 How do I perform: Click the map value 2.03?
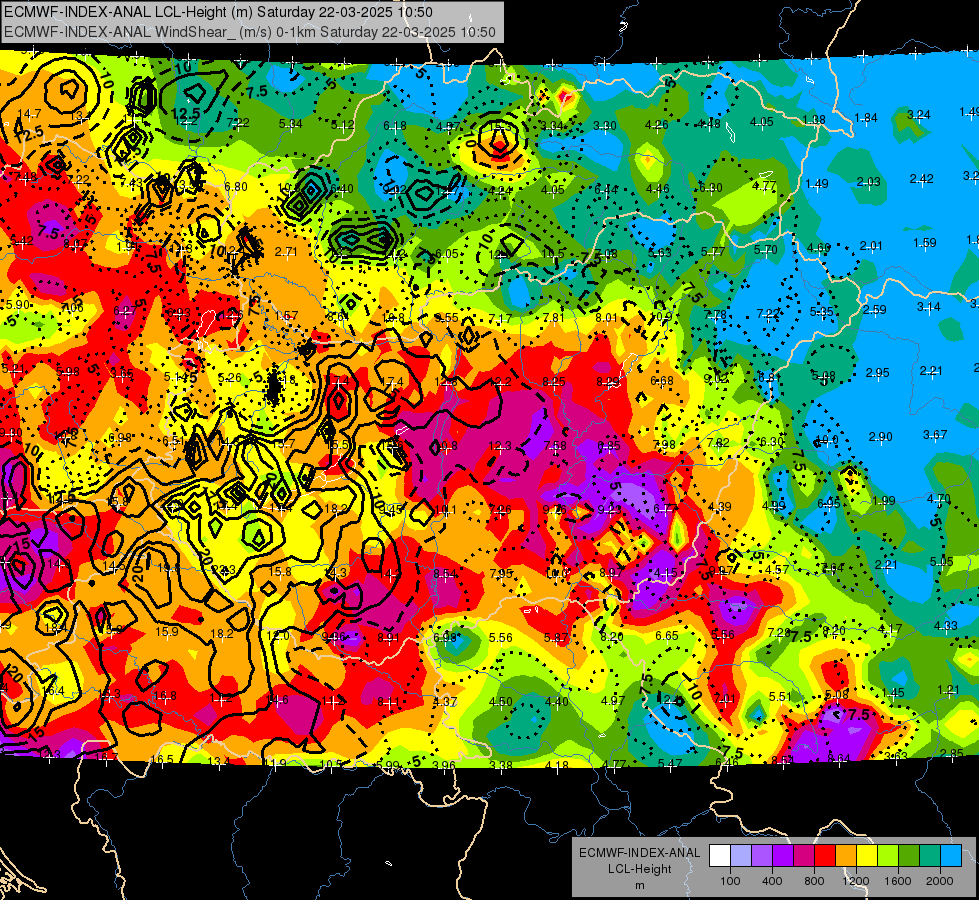(868, 182)
